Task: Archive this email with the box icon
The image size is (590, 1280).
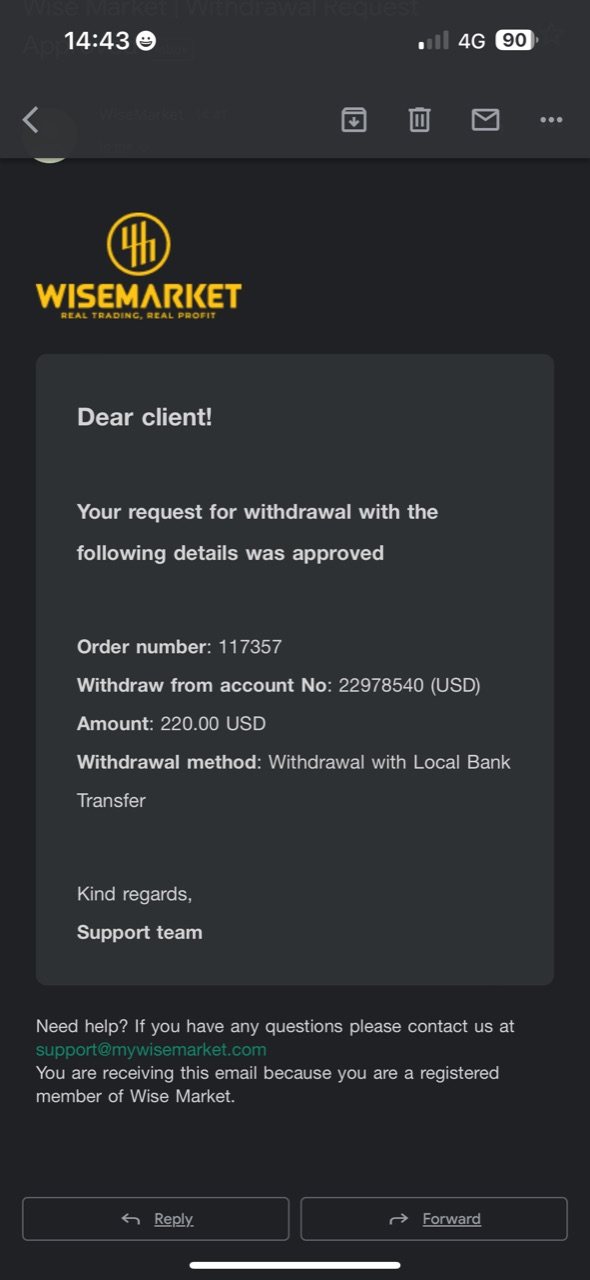Action: point(354,120)
